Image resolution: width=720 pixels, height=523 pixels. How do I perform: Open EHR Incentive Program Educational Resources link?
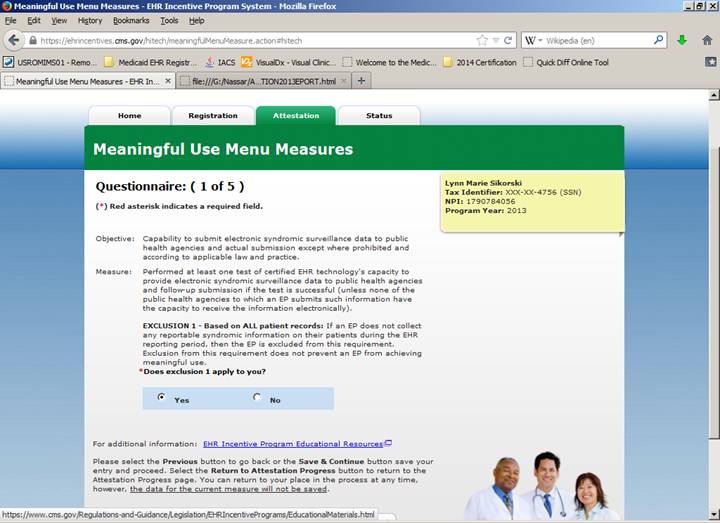[293, 444]
